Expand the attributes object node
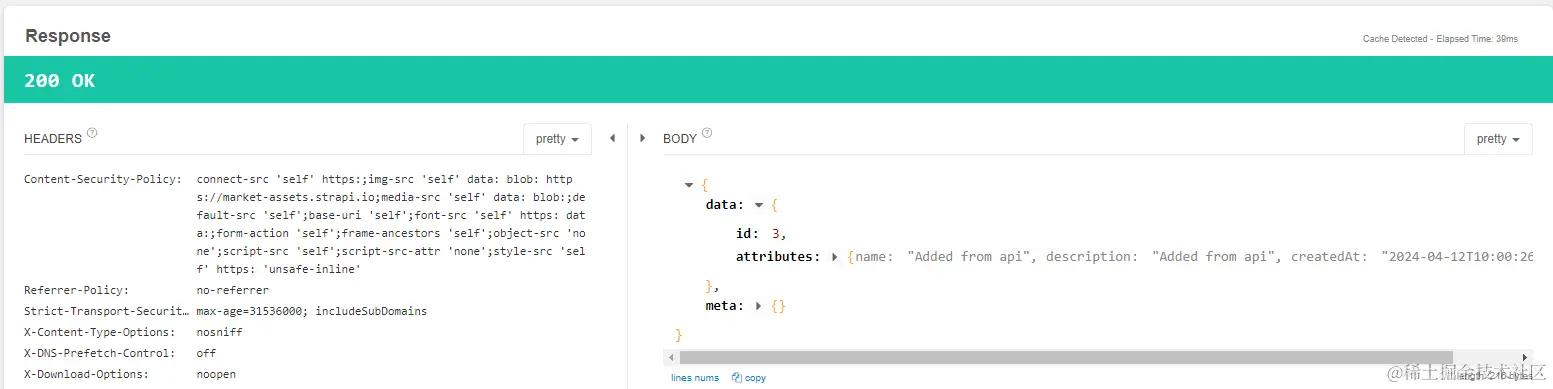Viewport: 1553px width, 389px height. coord(835,257)
